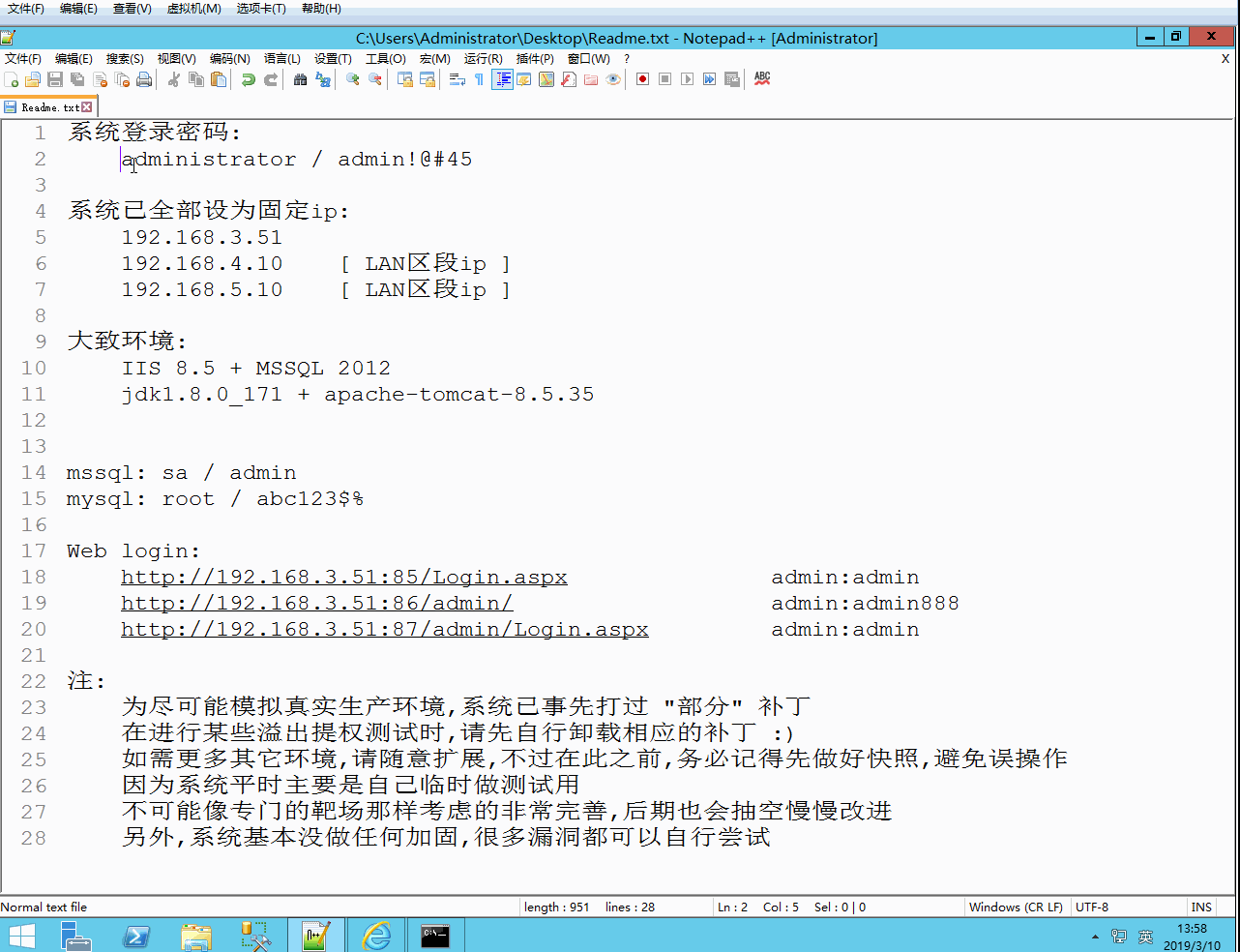This screenshot has width=1240, height=952.
Task: Toggle Word wrap toolbar icon
Action: (x=458, y=79)
